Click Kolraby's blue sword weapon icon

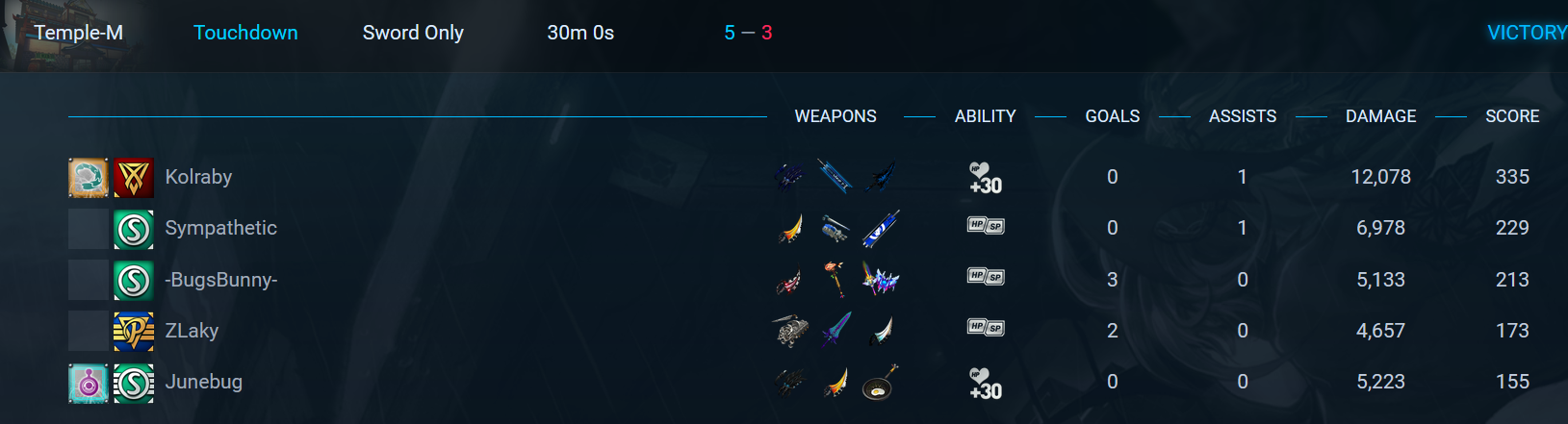[x=835, y=177]
